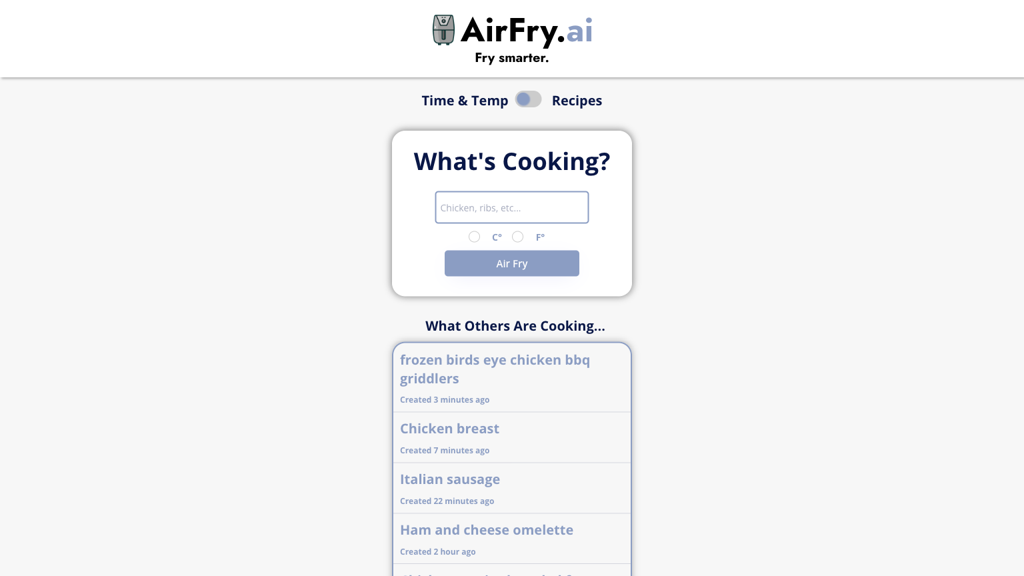Viewport: 1024px width, 576px height.
Task: Click the 'Created 3 minutes ago' timestamp
Action: tap(443, 399)
